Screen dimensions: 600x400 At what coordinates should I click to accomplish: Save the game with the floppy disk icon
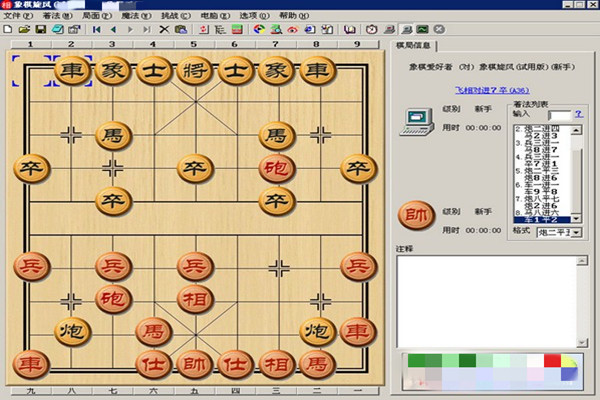[x=39, y=30]
